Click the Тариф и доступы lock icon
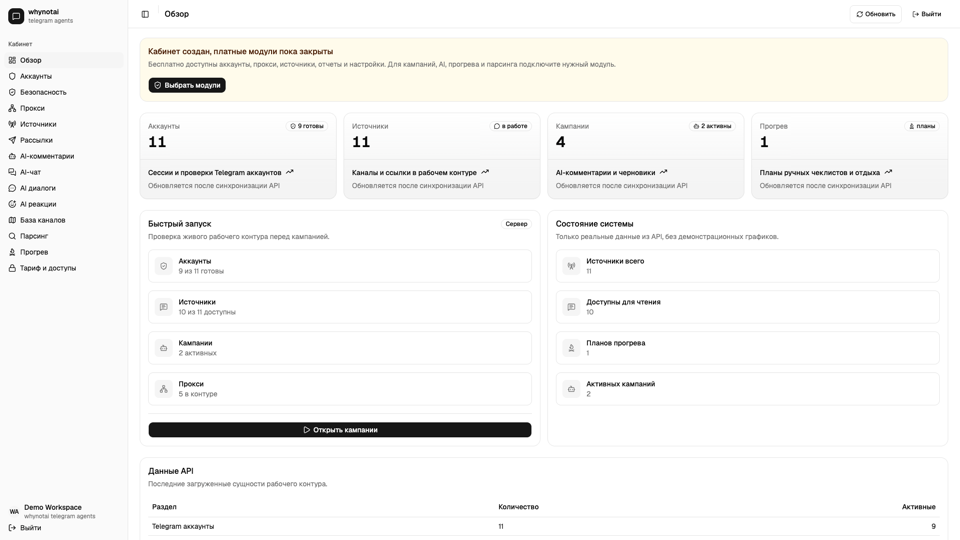960x540 pixels. pyautogui.click(x=12, y=268)
